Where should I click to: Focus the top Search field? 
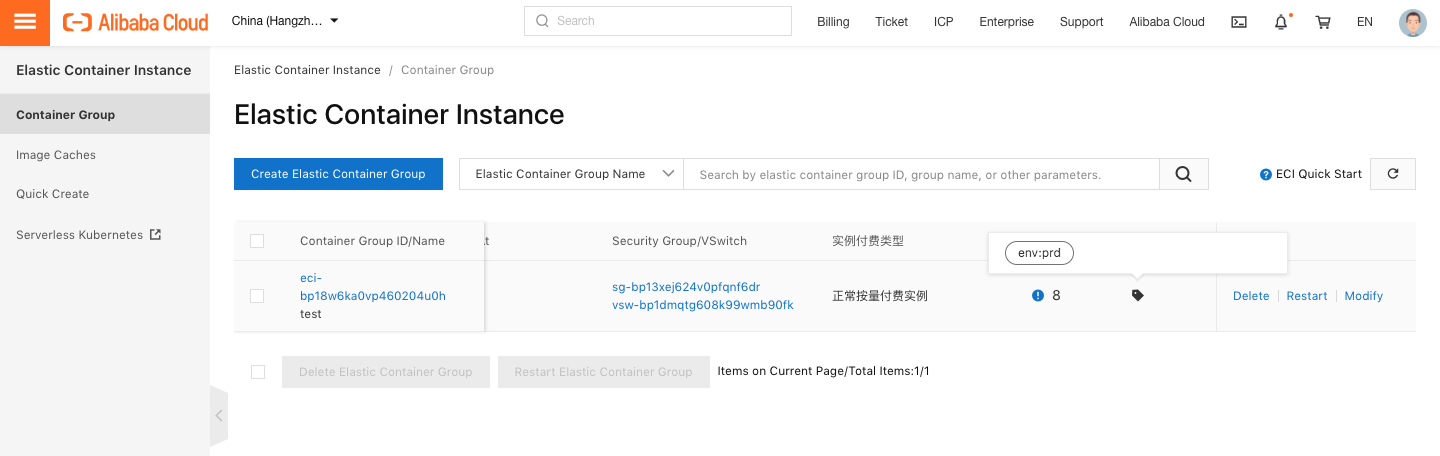click(x=658, y=21)
